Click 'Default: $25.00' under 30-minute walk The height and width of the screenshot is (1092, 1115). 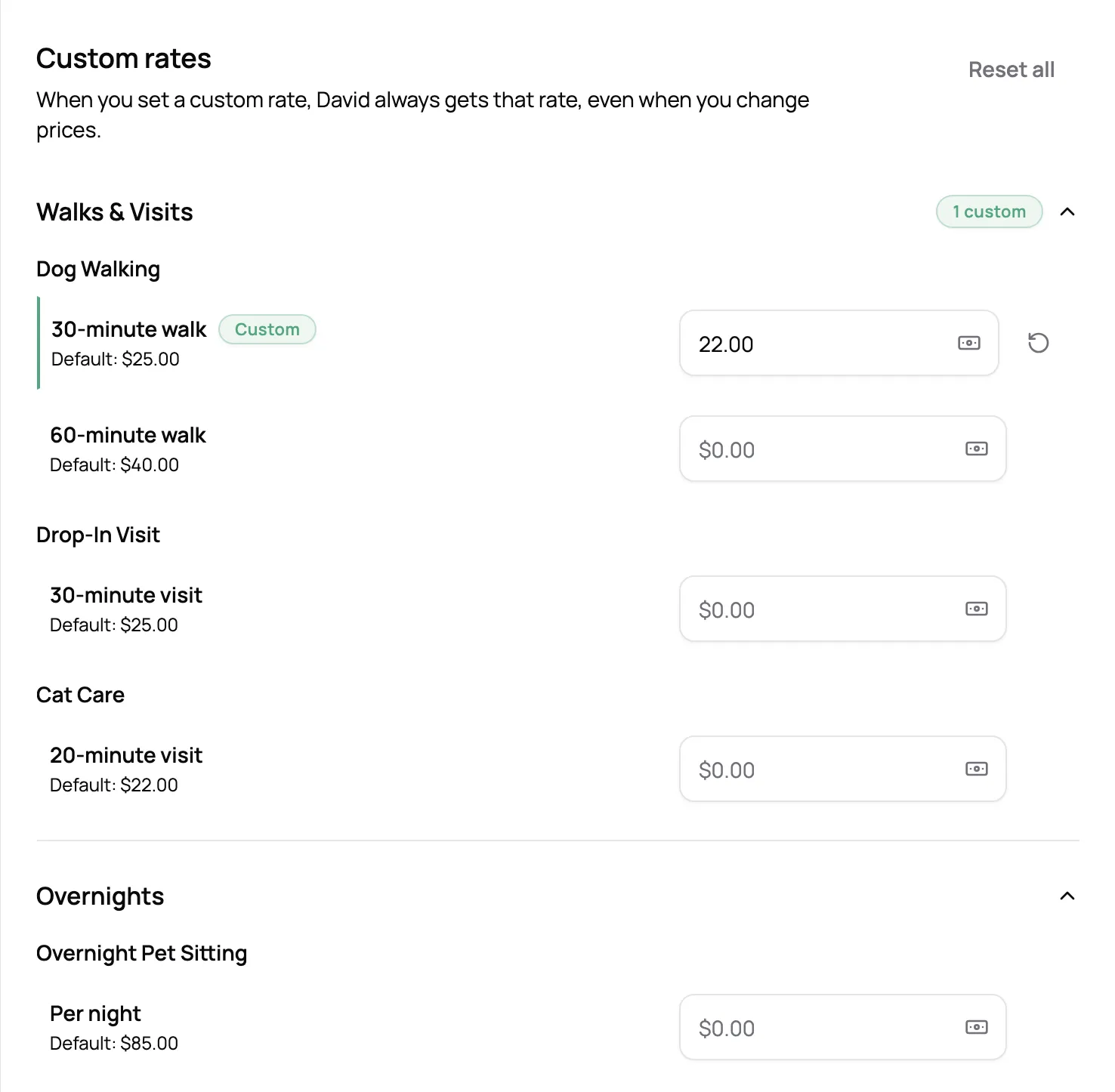tap(116, 359)
